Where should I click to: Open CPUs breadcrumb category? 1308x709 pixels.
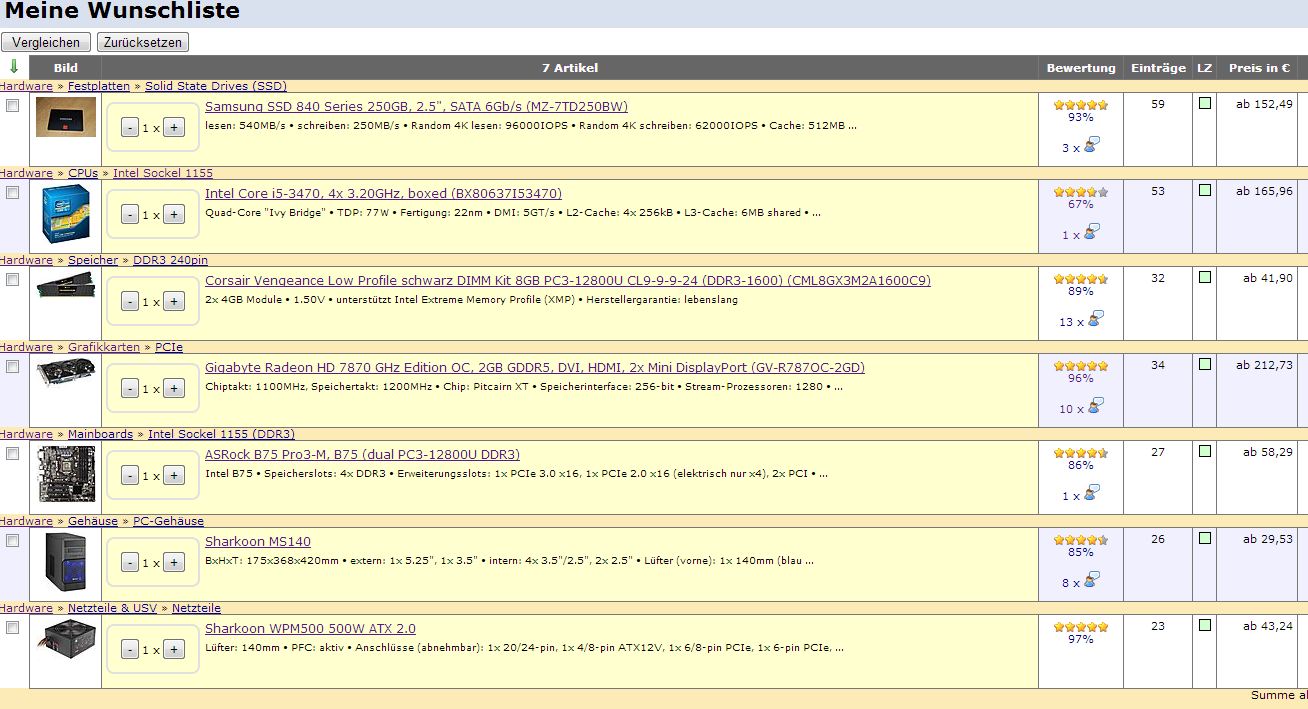83,173
